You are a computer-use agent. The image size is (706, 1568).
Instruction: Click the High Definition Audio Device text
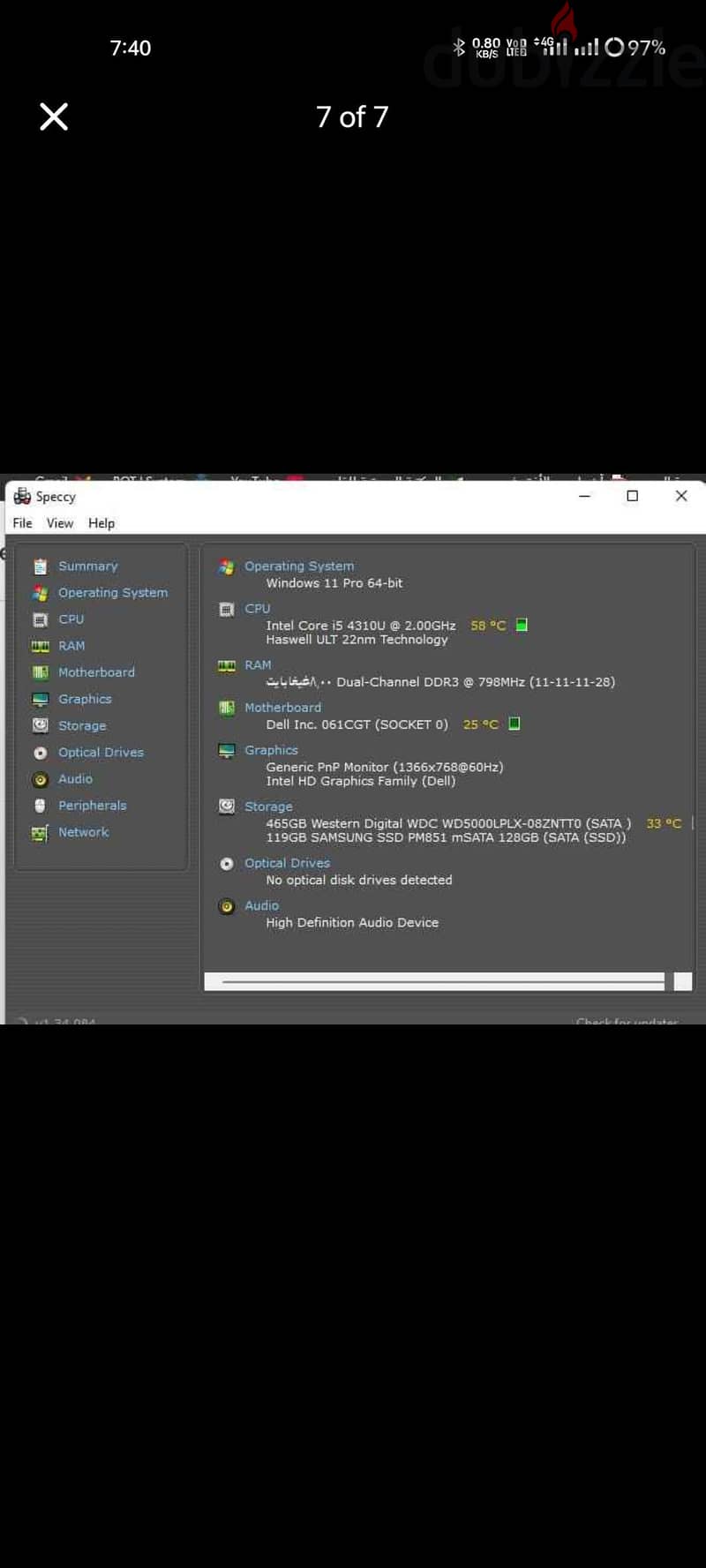click(352, 923)
